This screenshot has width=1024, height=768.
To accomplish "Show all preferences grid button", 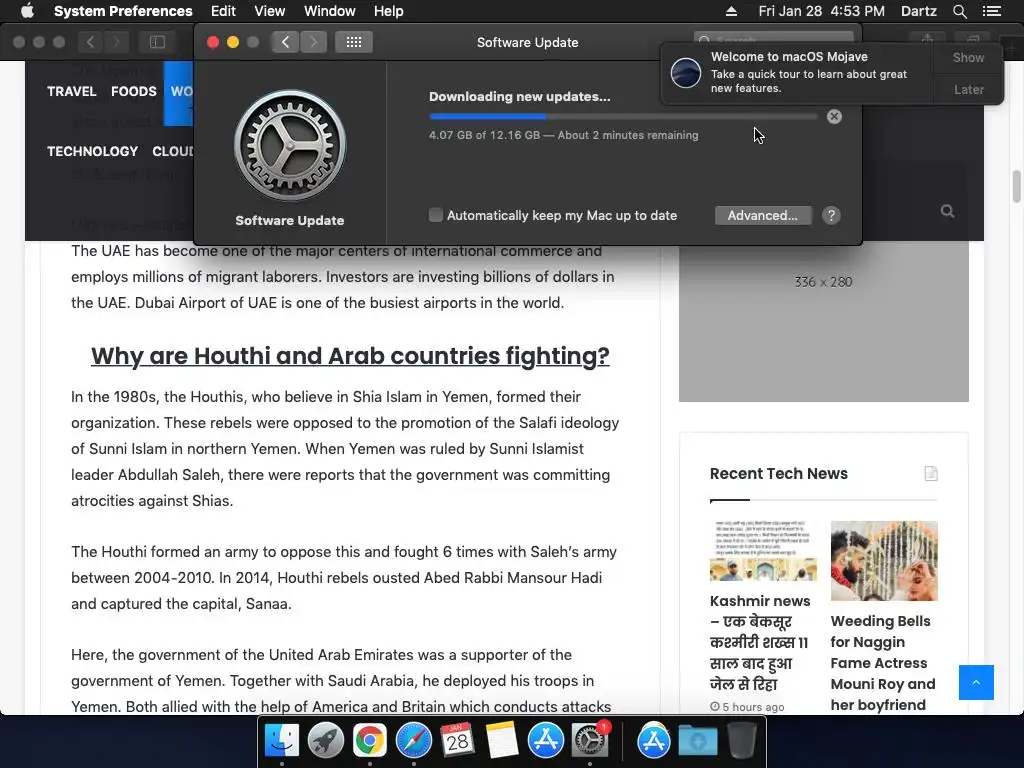I will (354, 42).
